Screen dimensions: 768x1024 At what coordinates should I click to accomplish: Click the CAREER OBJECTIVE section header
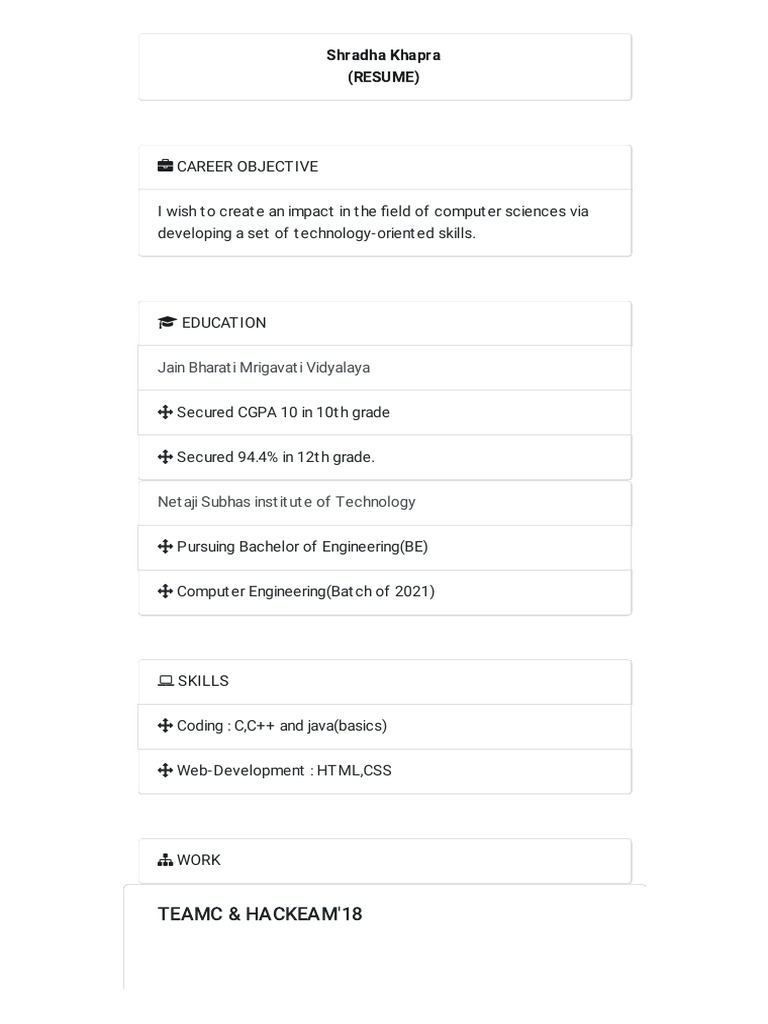[x=385, y=167]
